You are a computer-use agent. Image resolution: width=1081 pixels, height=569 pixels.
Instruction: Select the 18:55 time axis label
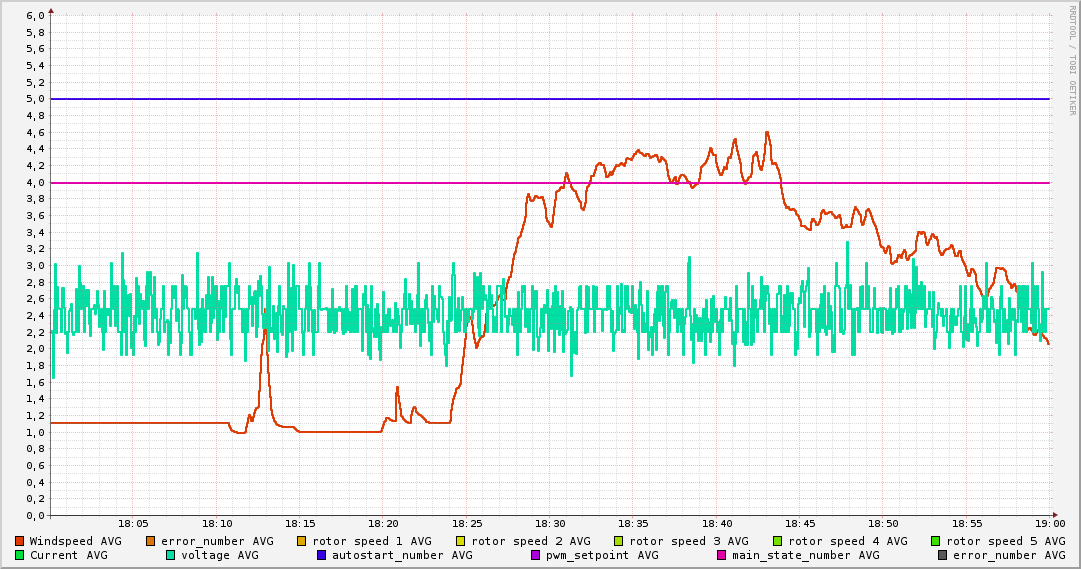click(967, 524)
